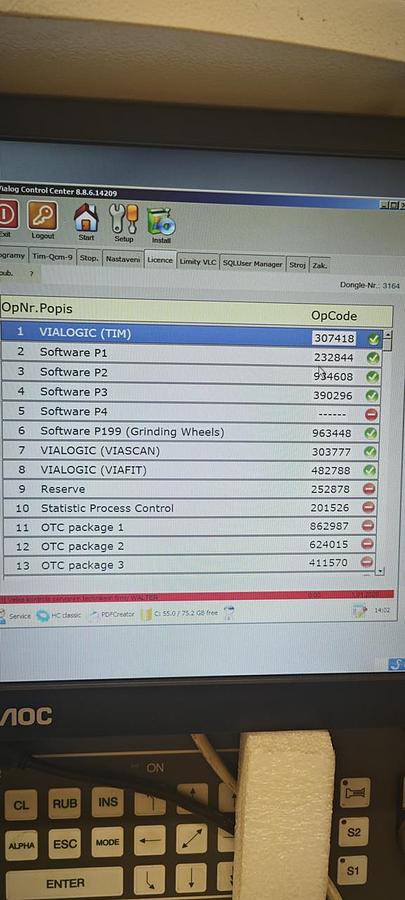This screenshot has width=405, height=900.
Task: Toggle red status for Software P4
Action: coord(371,413)
